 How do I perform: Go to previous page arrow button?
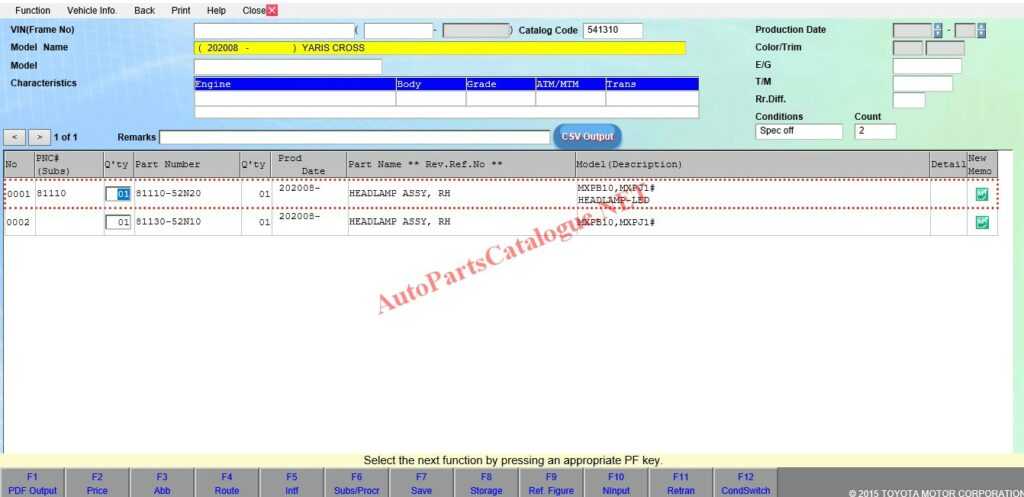click(14, 137)
